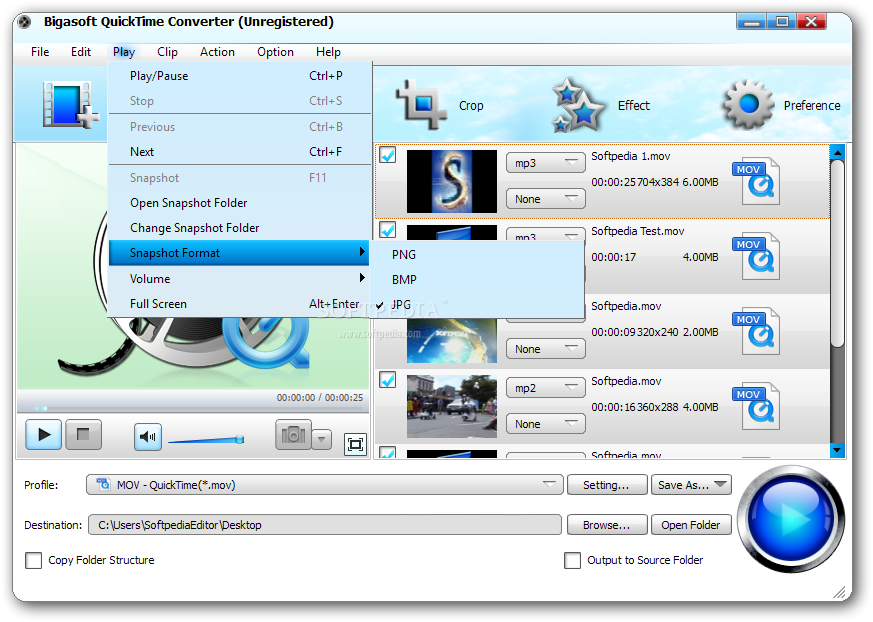This screenshot has height=622, width=873.
Task: Select Open Snapshot Folder menu entry
Action: pos(239,203)
